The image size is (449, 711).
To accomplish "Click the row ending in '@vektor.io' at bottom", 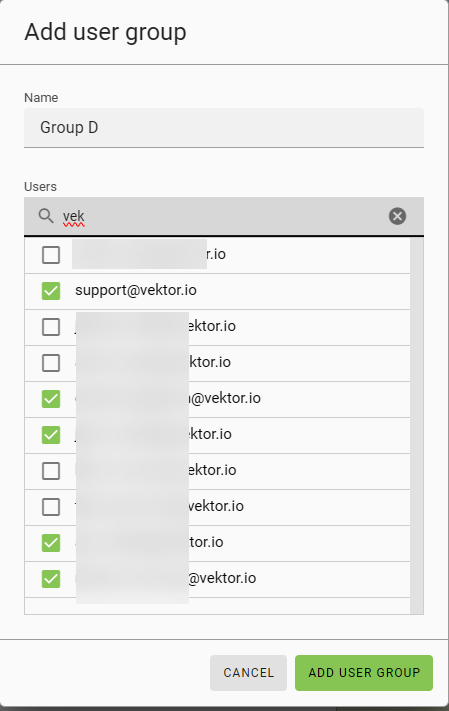I will click(x=217, y=579).
